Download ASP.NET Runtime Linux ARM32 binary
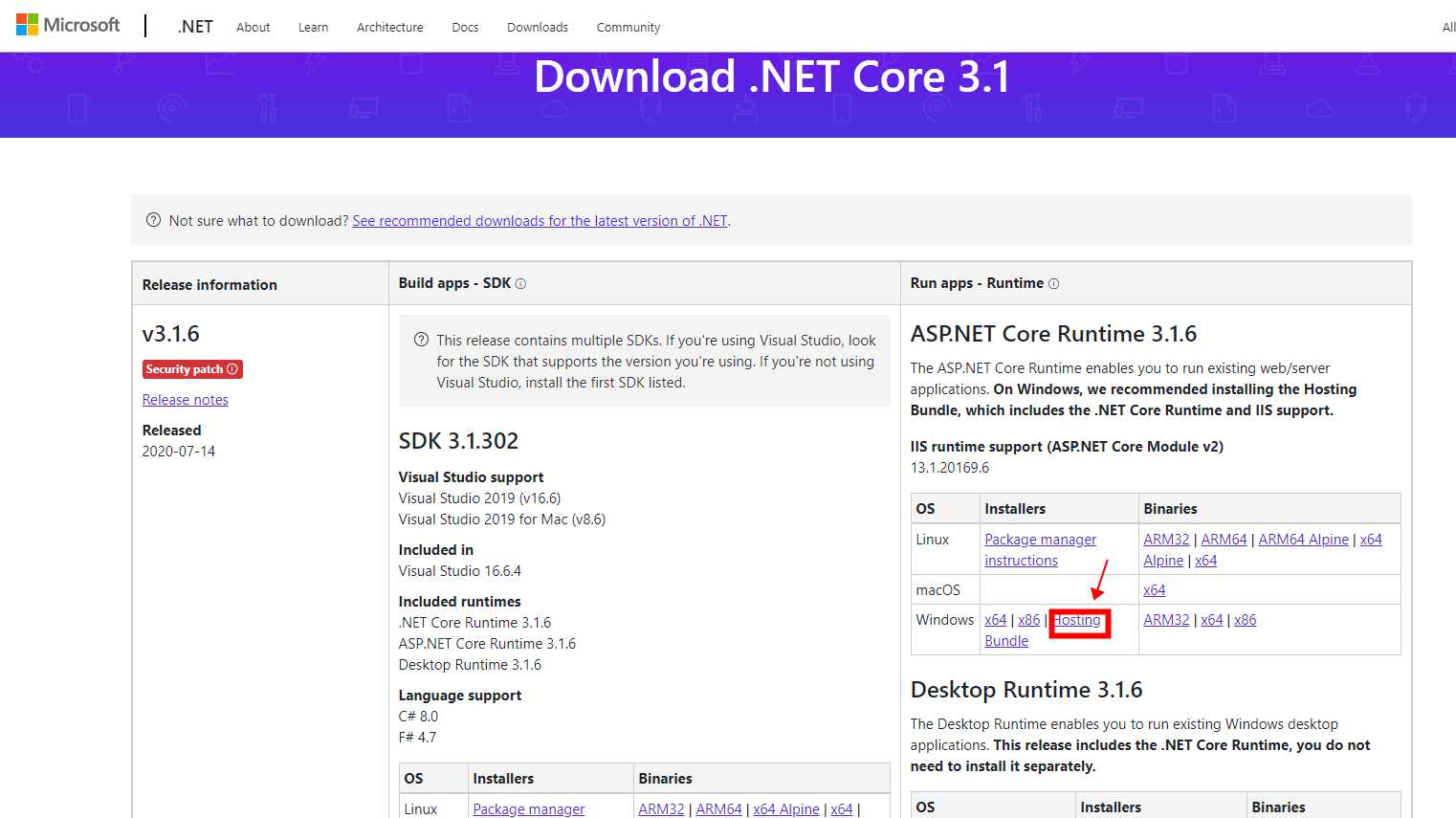The height and width of the screenshot is (818, 1456). click(x=1166, y=540)
